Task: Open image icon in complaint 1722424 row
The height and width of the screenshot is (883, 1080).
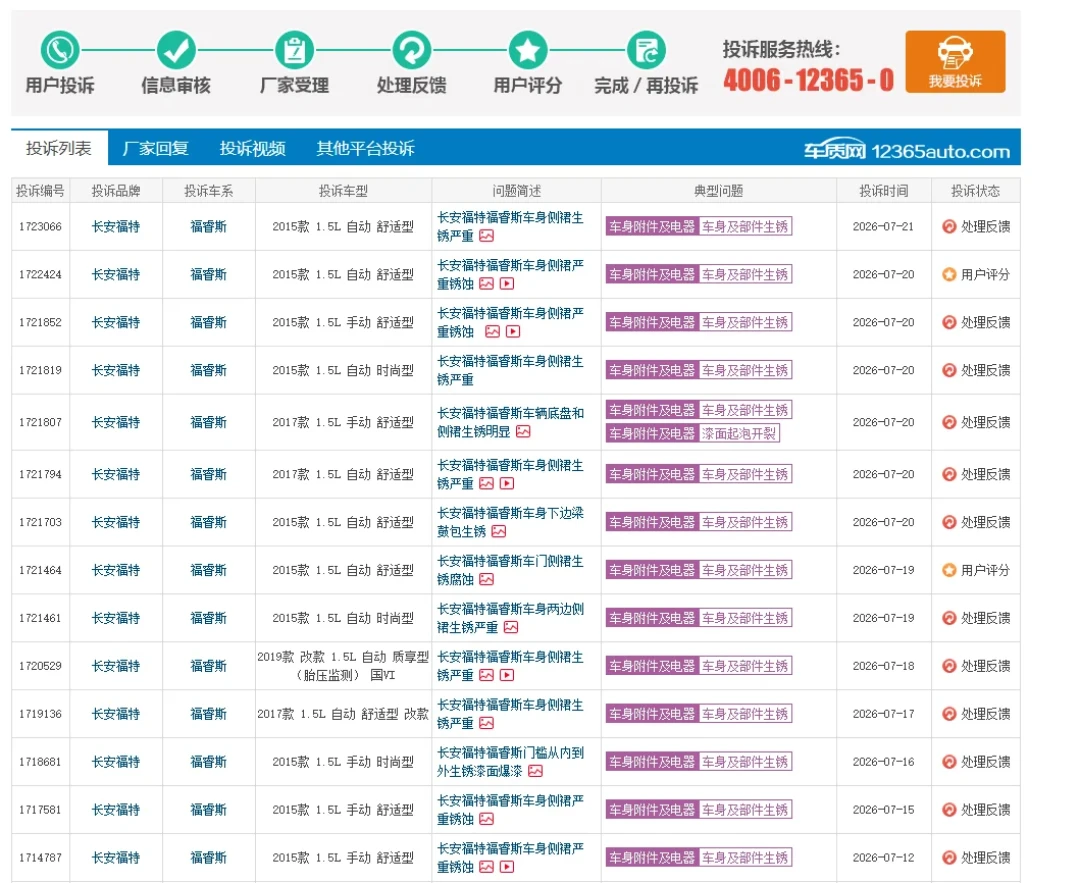Action: click(486, 284)
